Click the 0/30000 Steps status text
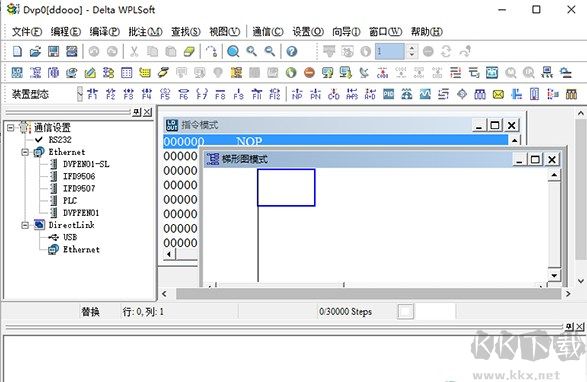The image size is (587, 382). click(346, 312)
